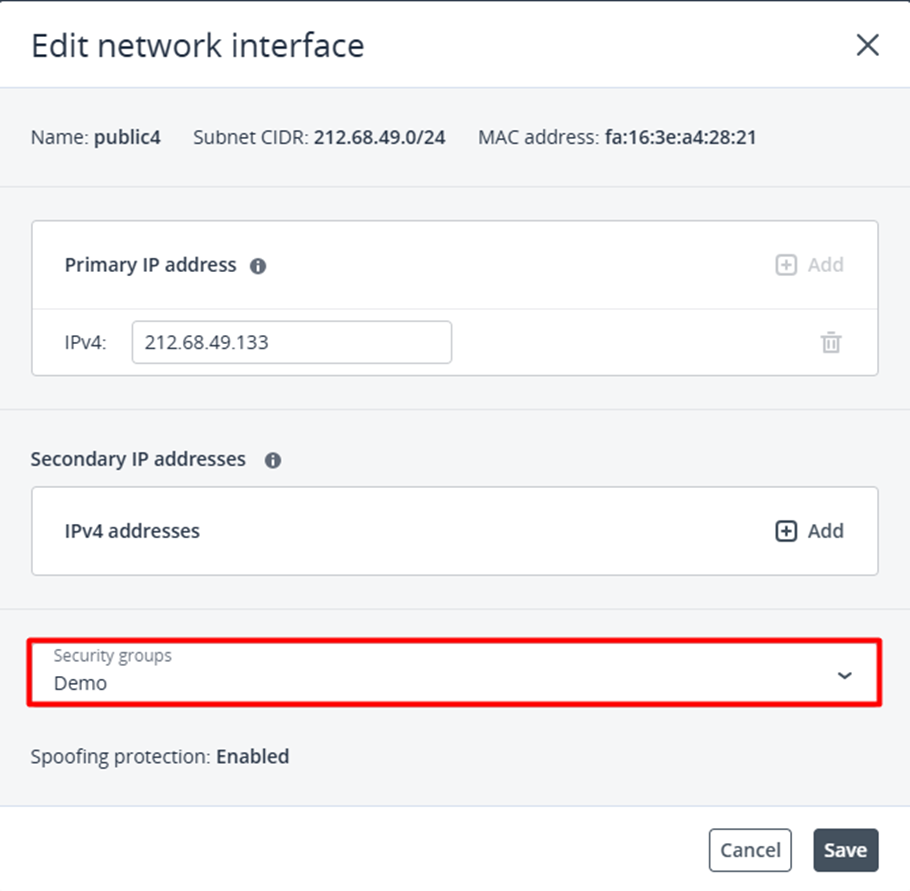Viewport: 910px width, 891px height.
Task: Click the Edit network interface title
Action: pyautogui.click(x=198, y=45)
